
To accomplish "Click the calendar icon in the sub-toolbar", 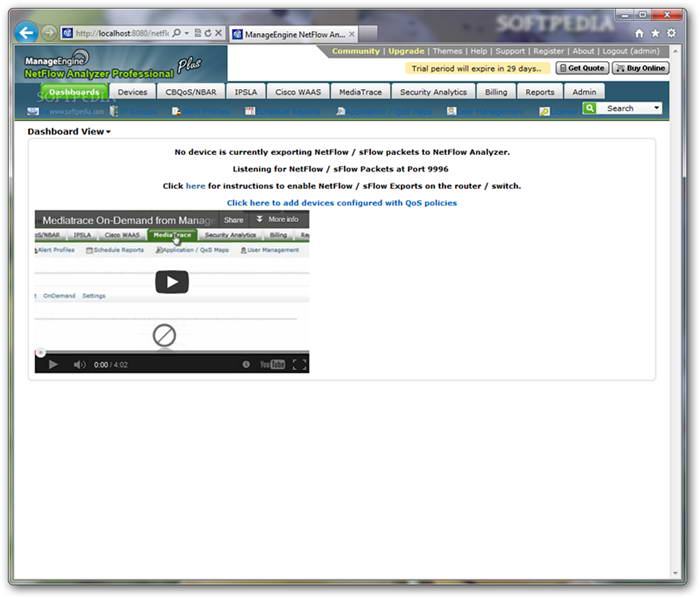I will tap(250, 111).
